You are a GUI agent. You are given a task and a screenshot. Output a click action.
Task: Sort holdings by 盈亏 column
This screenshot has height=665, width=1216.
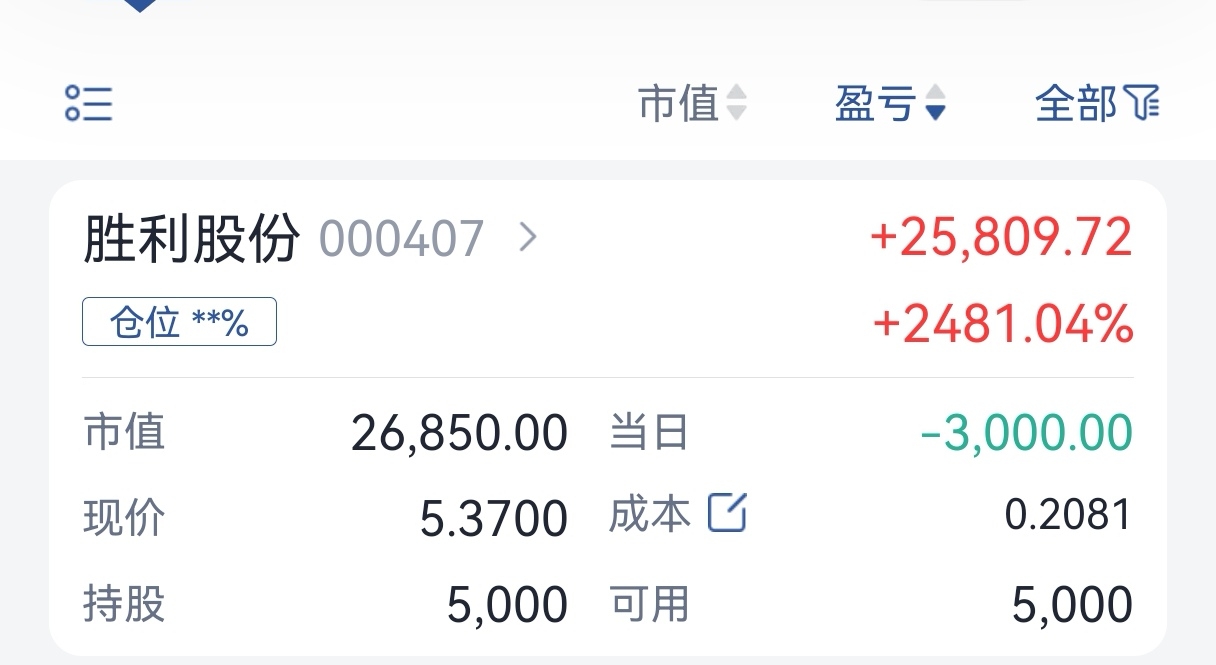(875, 102)
